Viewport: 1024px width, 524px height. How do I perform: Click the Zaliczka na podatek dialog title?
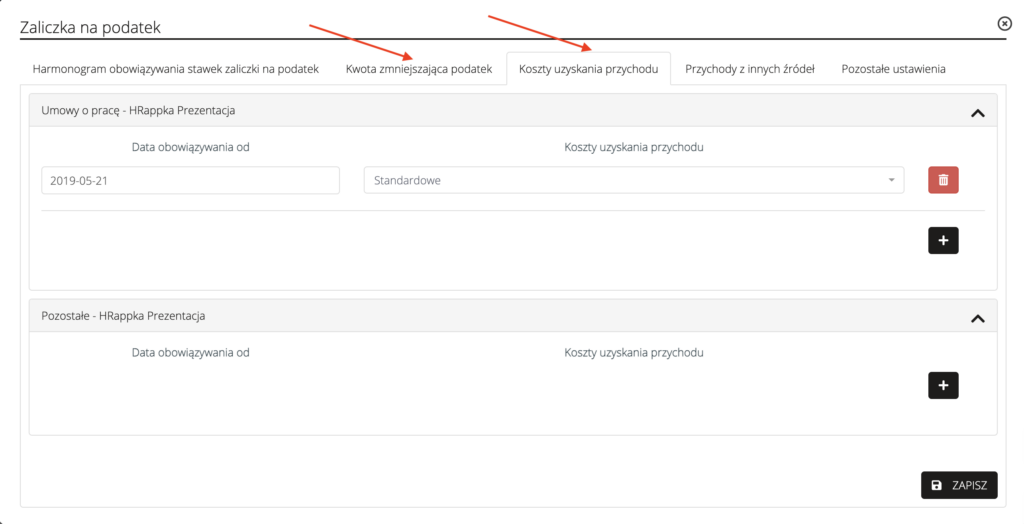[x=90, y=28]
